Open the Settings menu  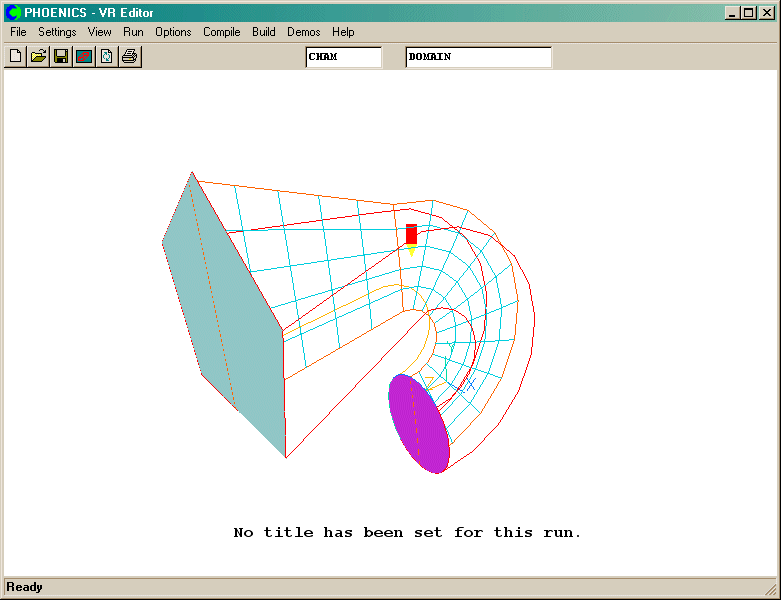tap(57, 32)
